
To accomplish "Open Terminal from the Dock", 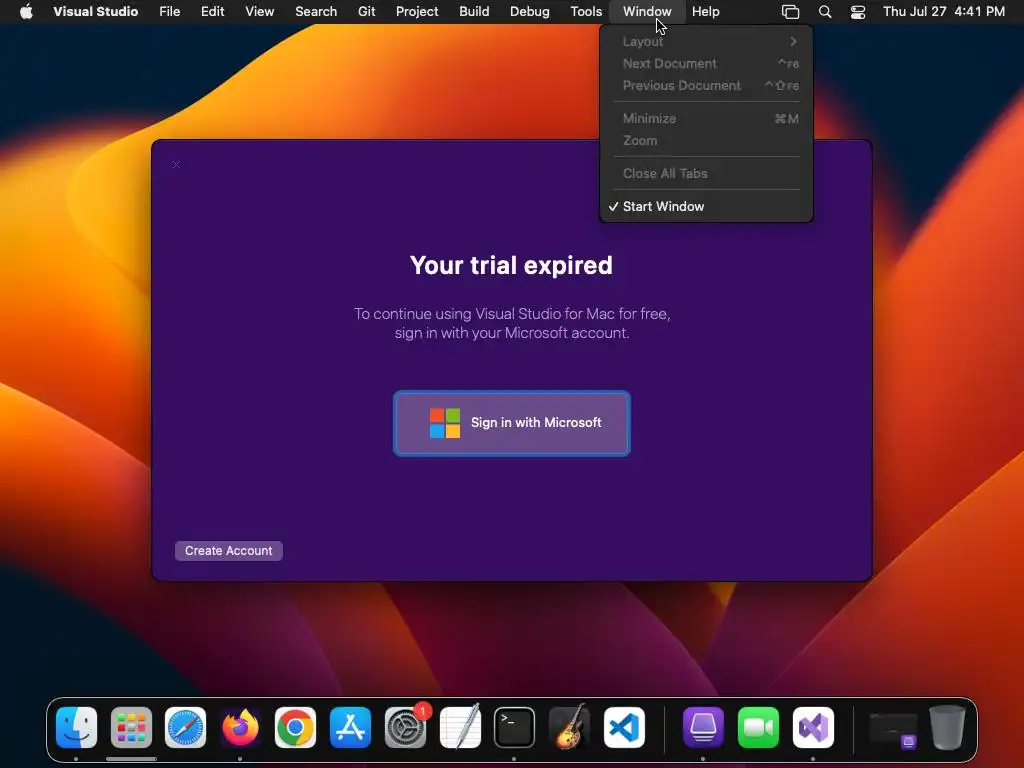I will pyautogui.click(x=515, y=727).
